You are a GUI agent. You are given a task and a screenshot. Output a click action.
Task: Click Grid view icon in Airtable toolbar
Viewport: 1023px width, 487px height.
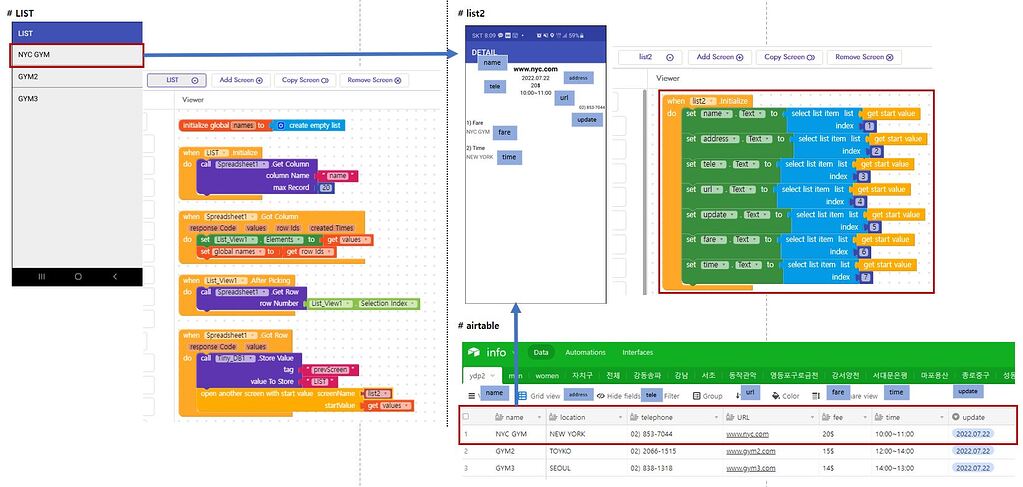(523, 396)
